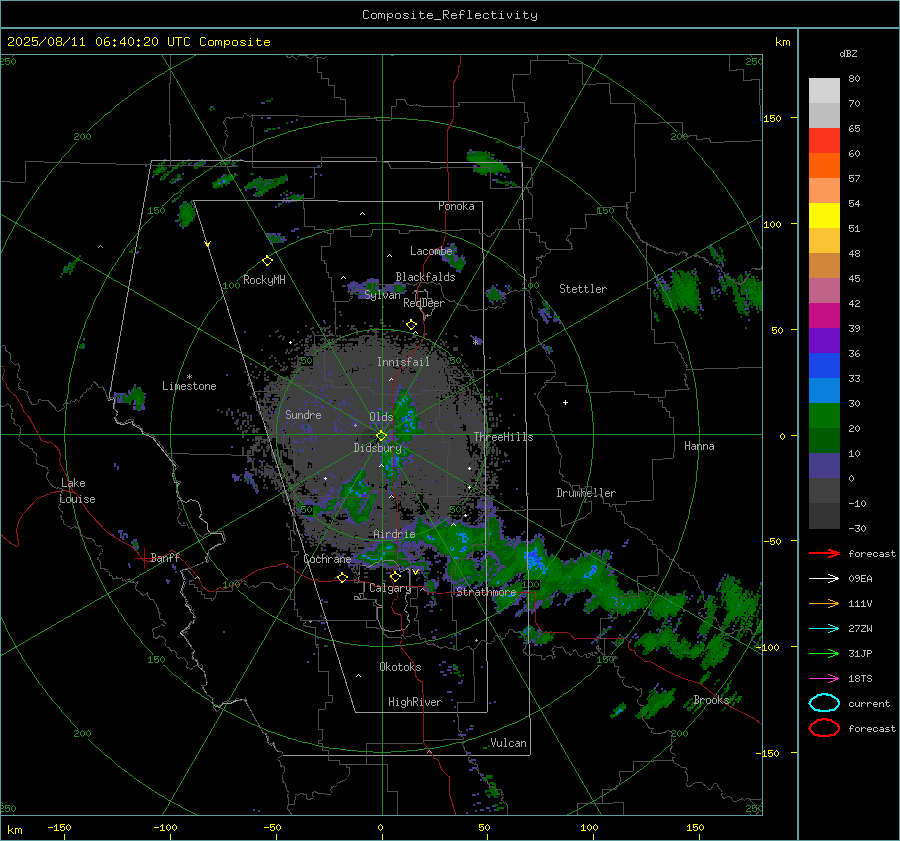Click the Blackfalds label
The height and width of the screenshot is (841, 900).
coord(425,277)
